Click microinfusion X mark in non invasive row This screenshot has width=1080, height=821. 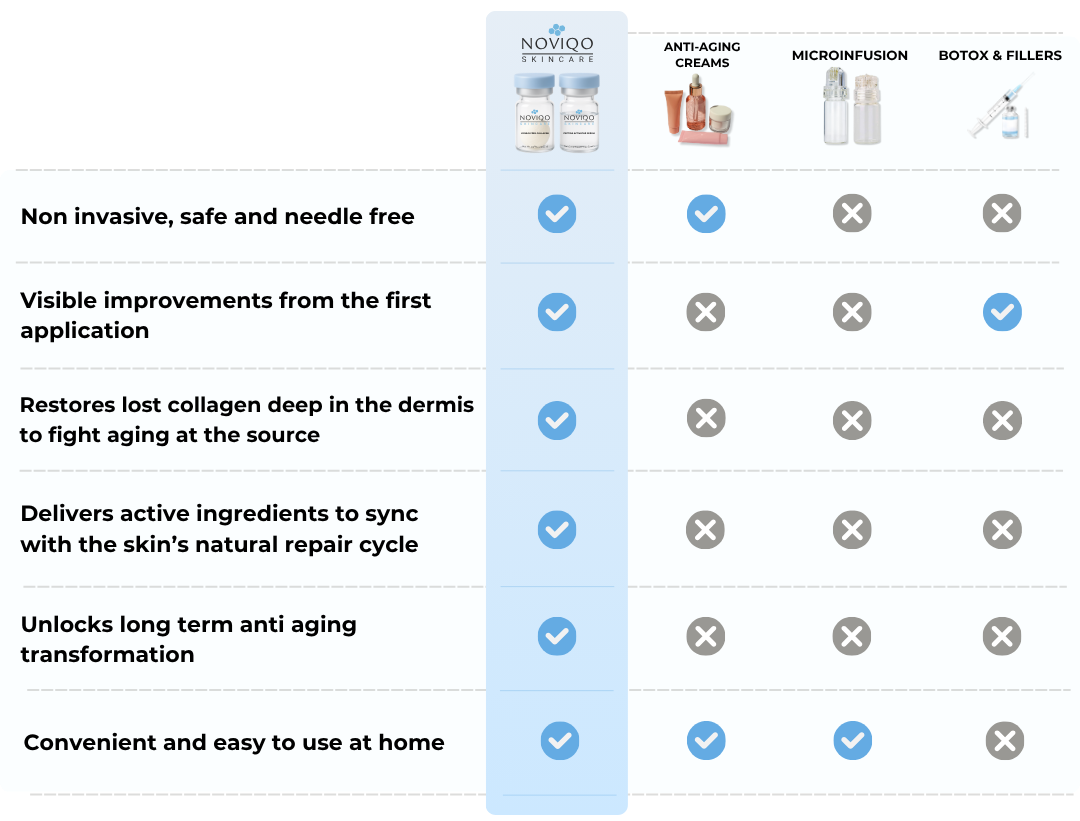click(852, 213)
